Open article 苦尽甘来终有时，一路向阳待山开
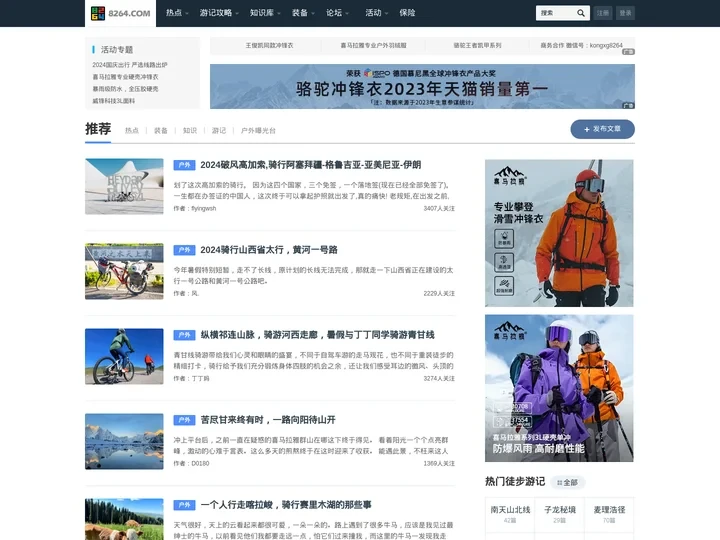720x540 pixels. coord(268,420)
